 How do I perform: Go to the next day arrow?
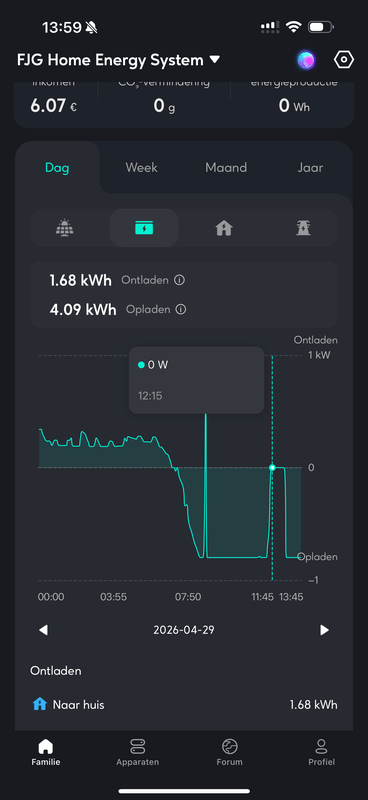click(324, 630)
